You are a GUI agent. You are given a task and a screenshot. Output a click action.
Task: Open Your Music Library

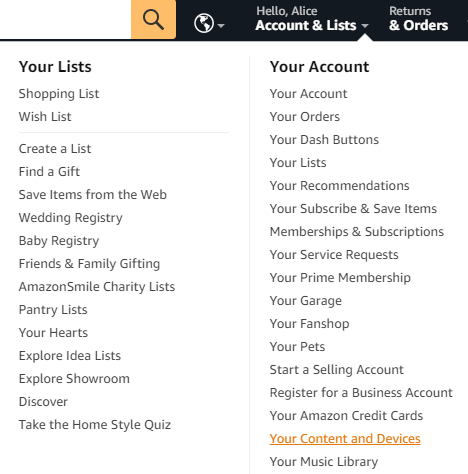point(324,462)
